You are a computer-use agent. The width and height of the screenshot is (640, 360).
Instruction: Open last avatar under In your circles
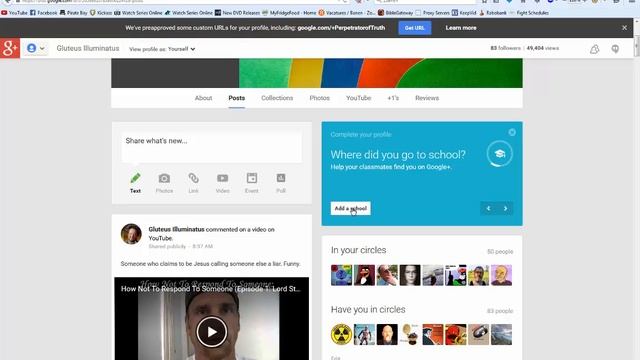501,275
